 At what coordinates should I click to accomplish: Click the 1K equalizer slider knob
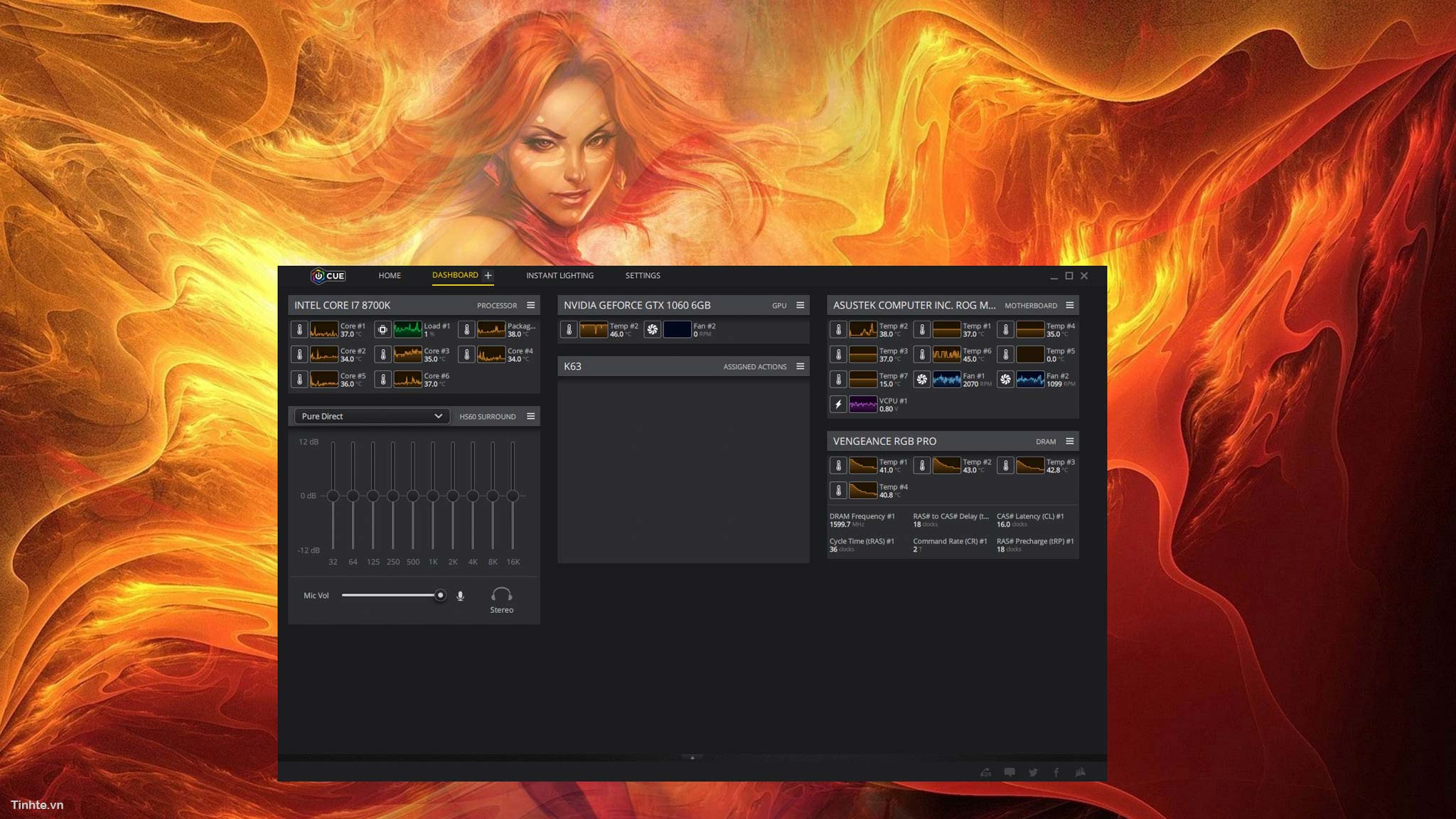tap(433, 496)
